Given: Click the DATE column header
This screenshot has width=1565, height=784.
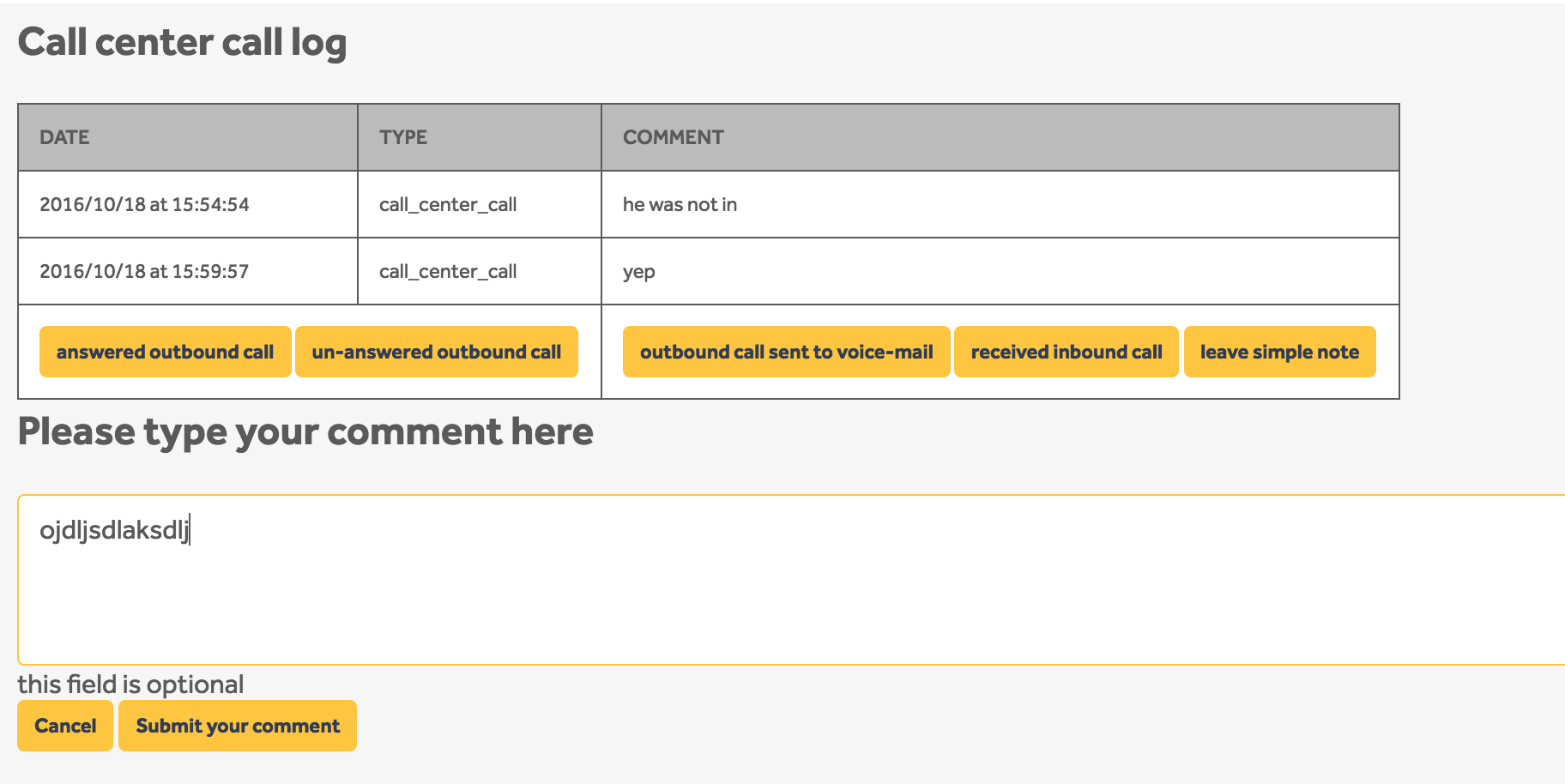Looking at the screenshot, I should click(x=64, y=137).
